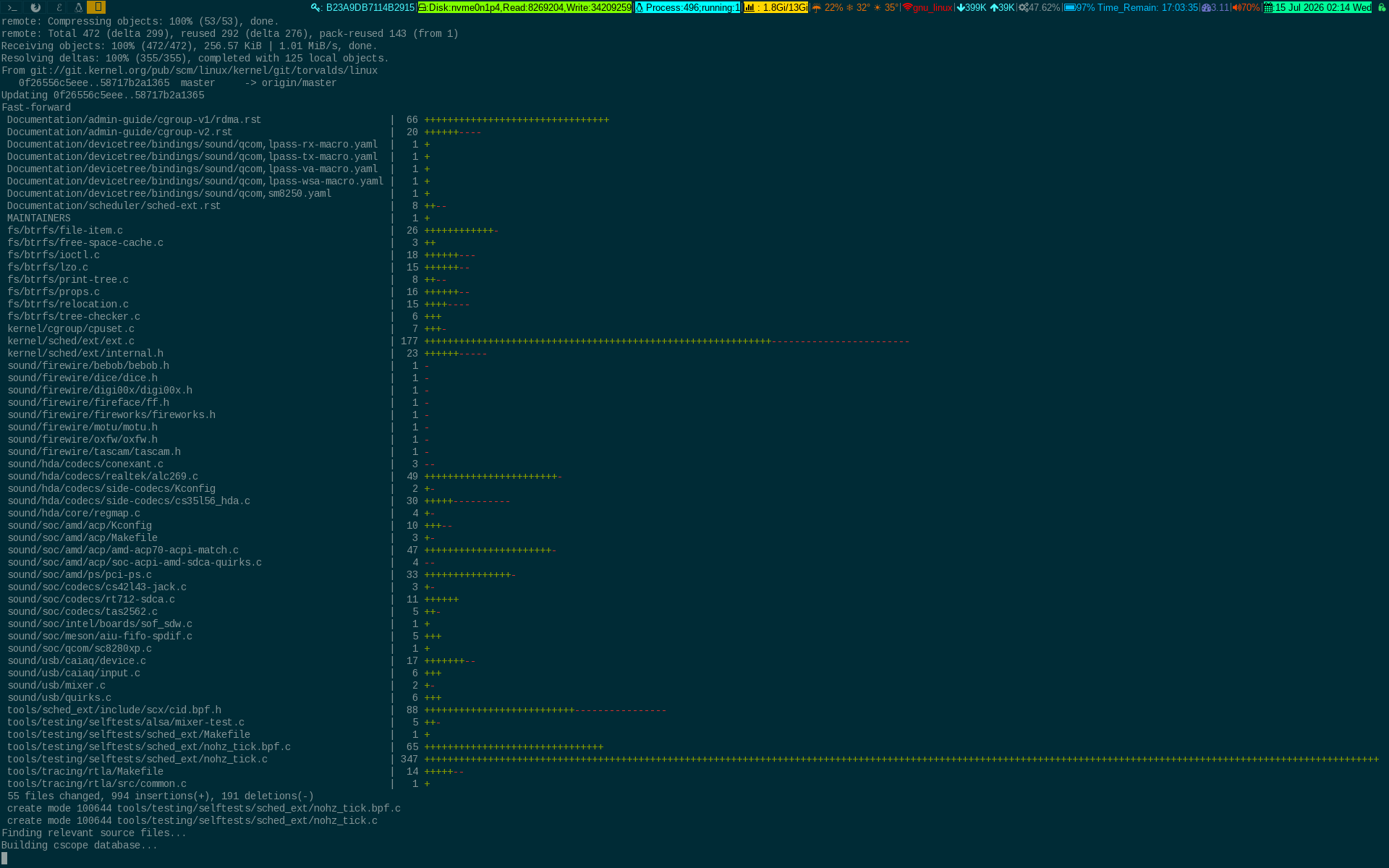Open the calendar date 15 Jul 2026
This screenshot has height=868, width=1389.
coord(1317,8)
